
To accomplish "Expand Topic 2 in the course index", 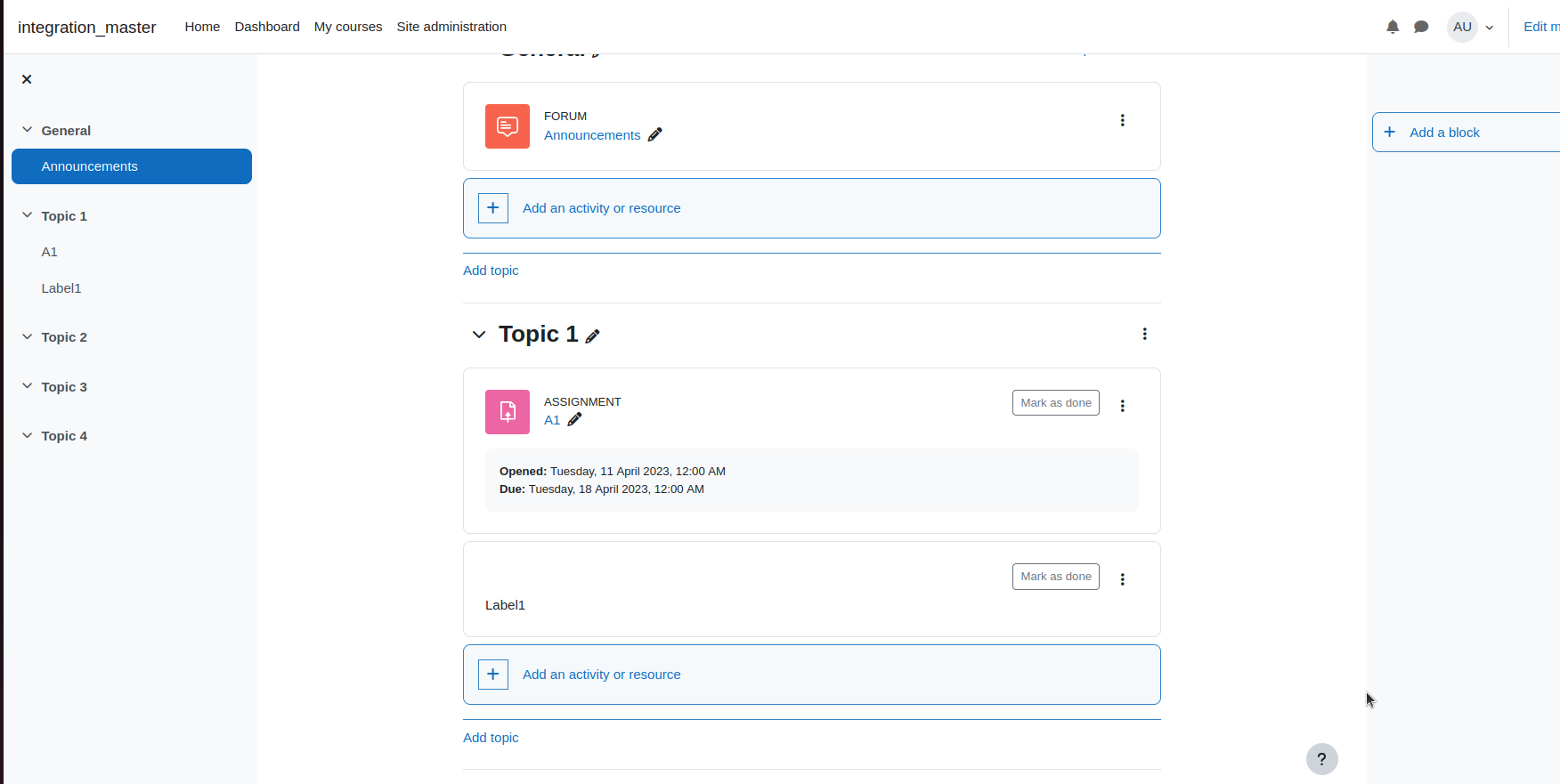I will click(x=27, y=336).
